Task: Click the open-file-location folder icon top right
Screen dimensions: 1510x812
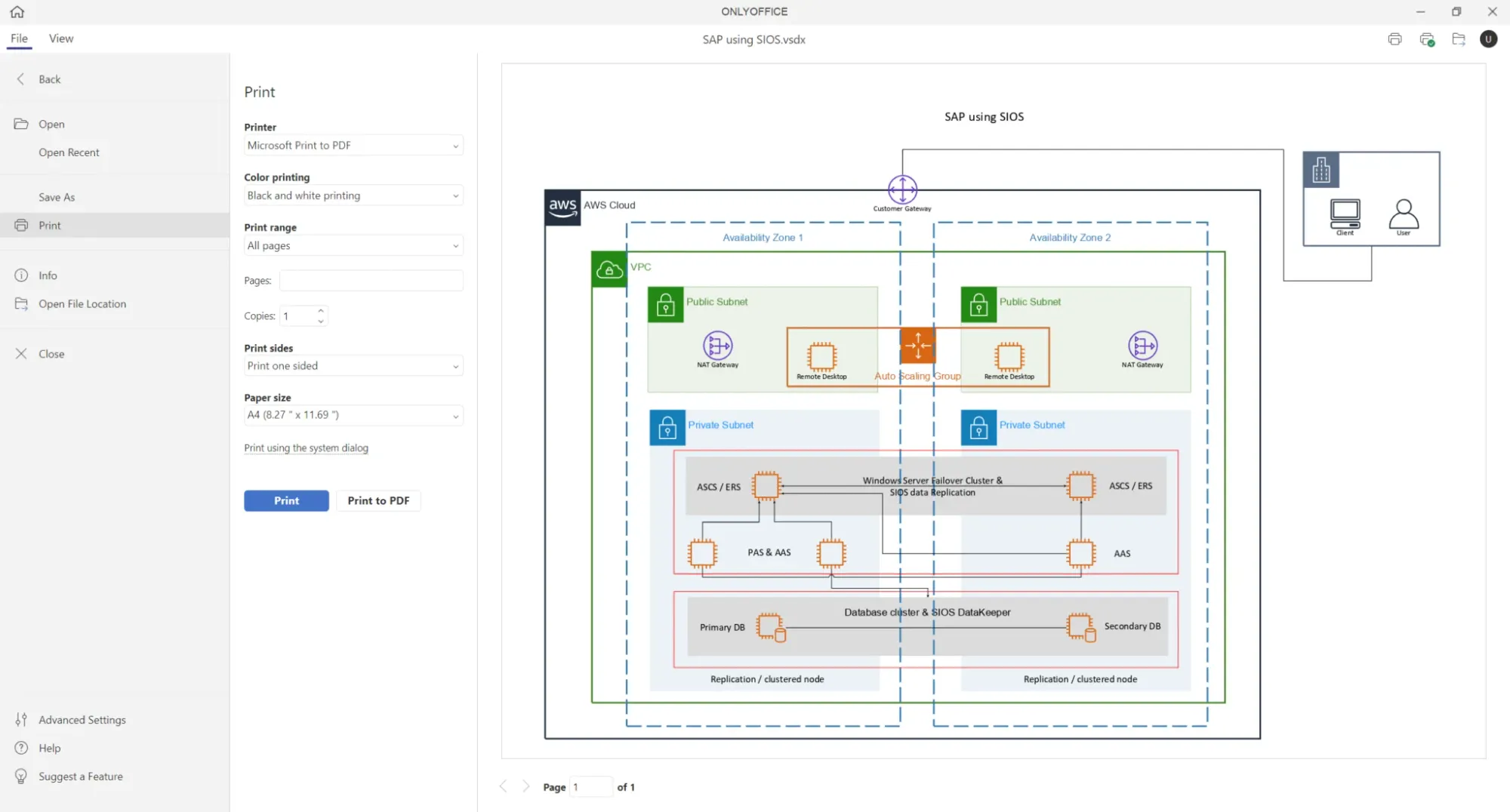Action: coord(1459,39)
